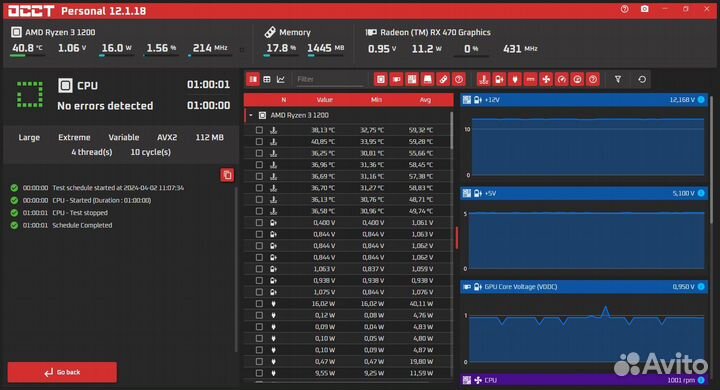Click the purple CPU fan graph header
This screenshot has width=720, height=390.
point(584,380)
